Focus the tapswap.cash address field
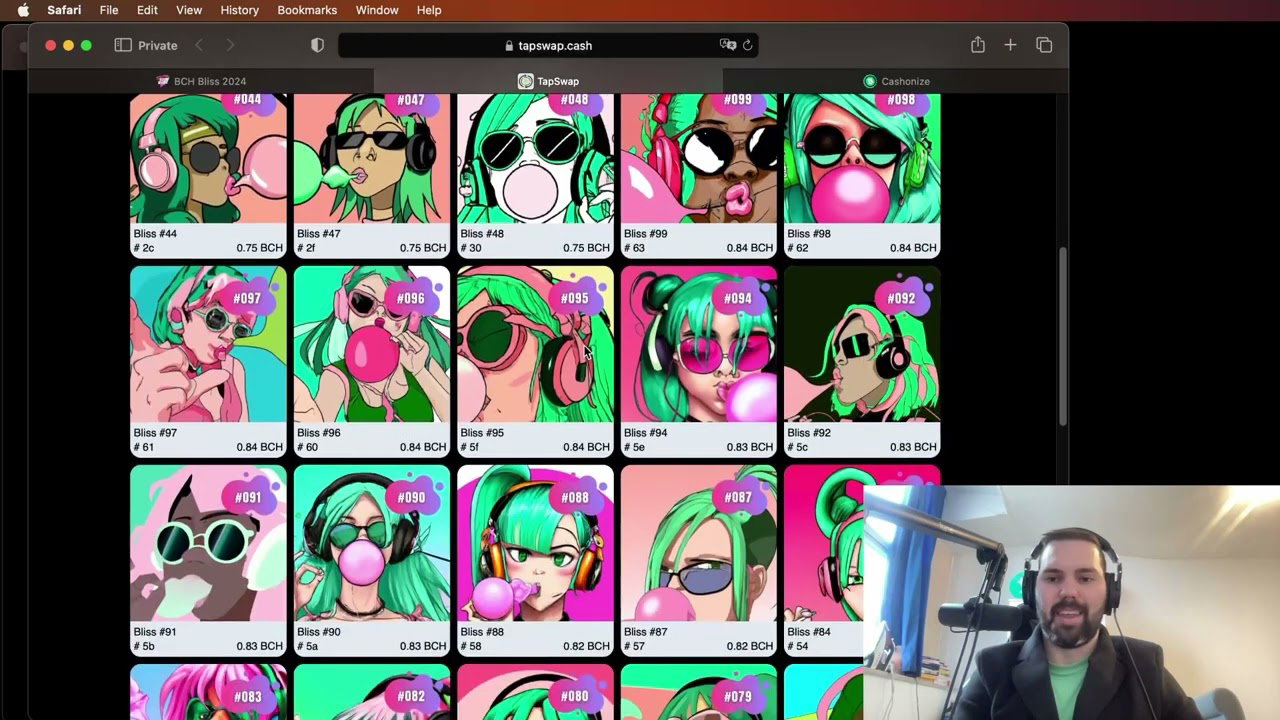This screenshot has height=720, width=1280. (548, 45)
